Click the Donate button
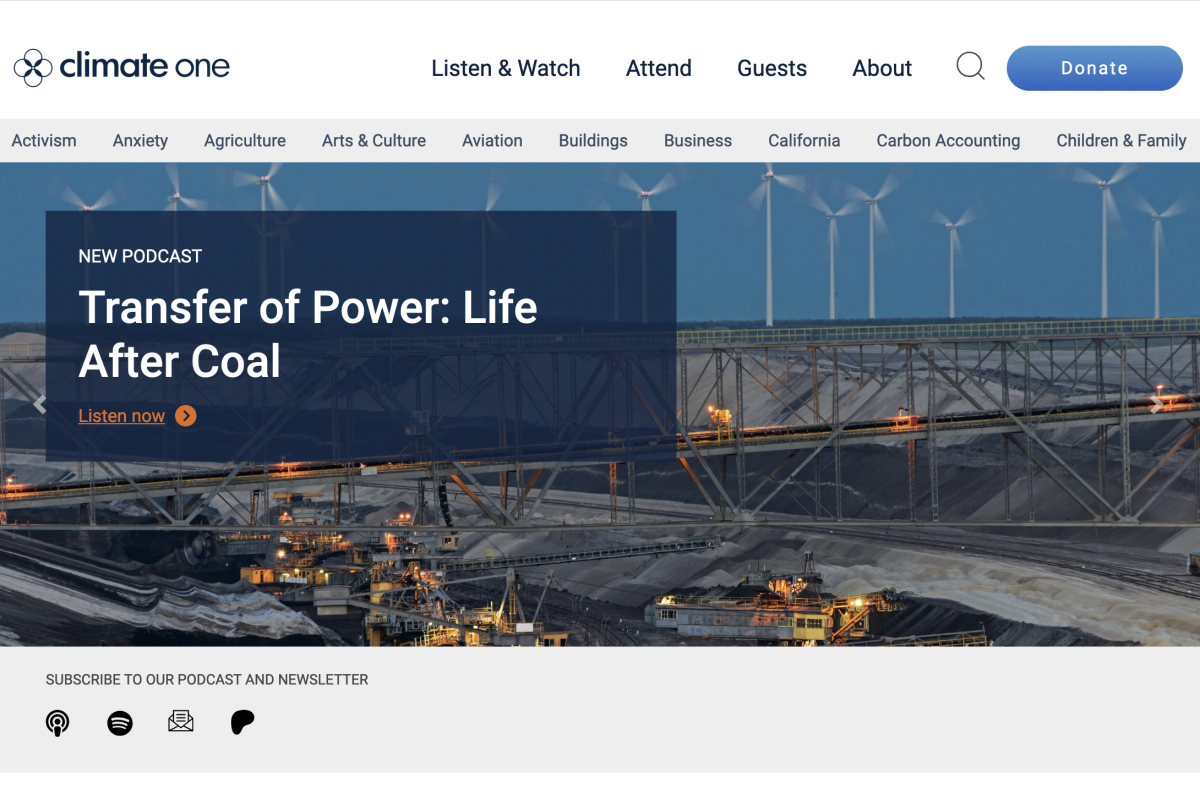 click(x=1094, y=68)
